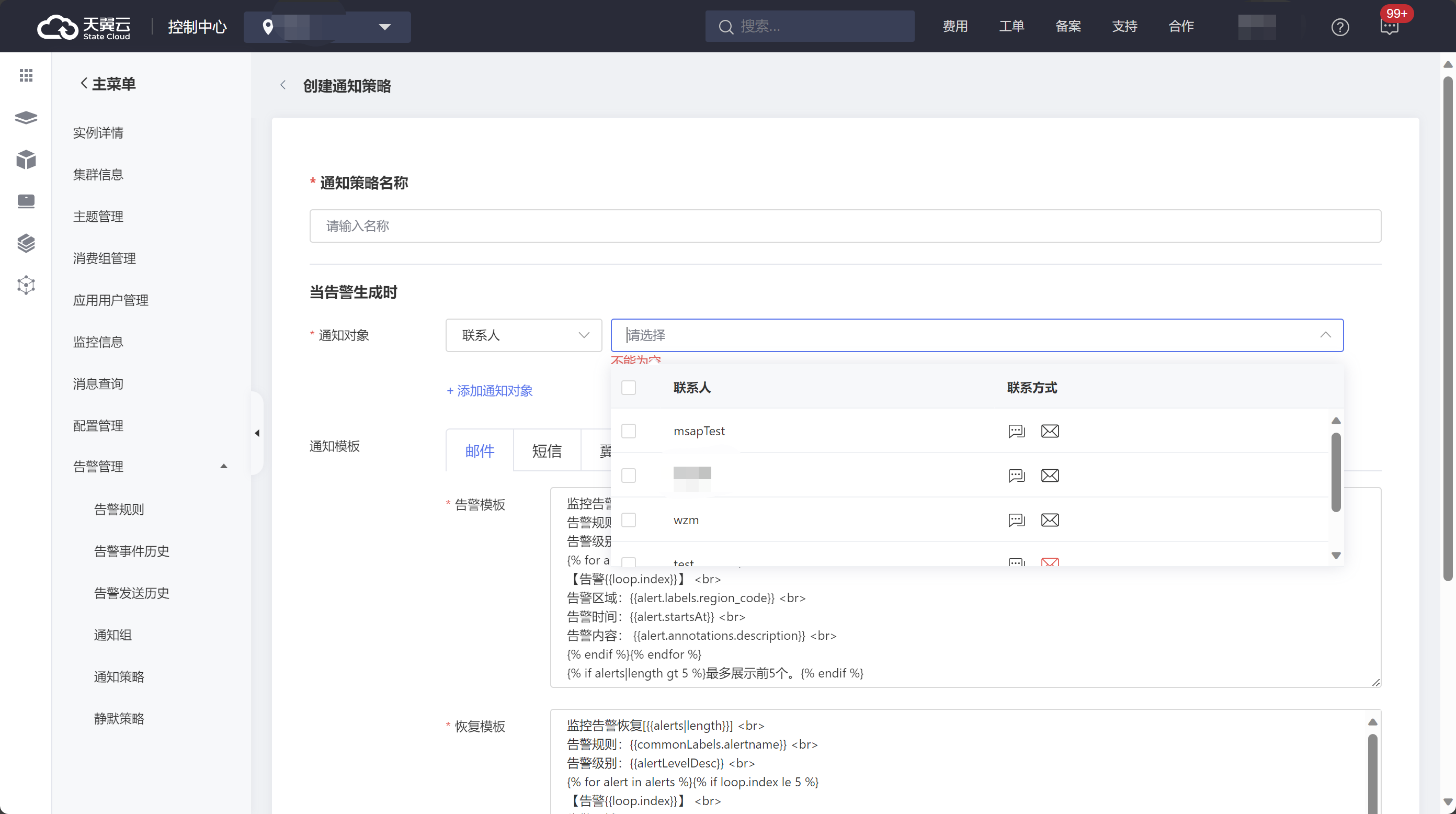Click the email icon for wzm
This screenshot has width=1456, height=814.
click(x=1050, y=520)
